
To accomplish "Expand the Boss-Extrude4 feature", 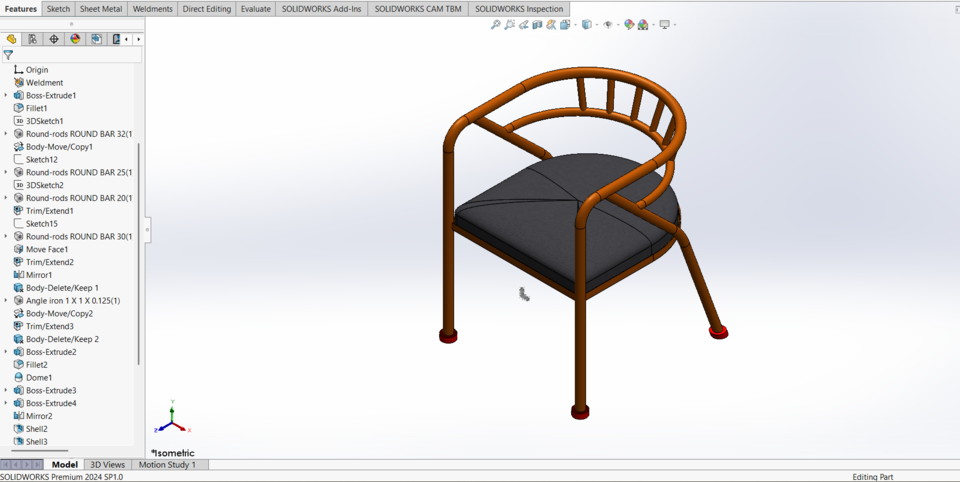I will point(6,403).
